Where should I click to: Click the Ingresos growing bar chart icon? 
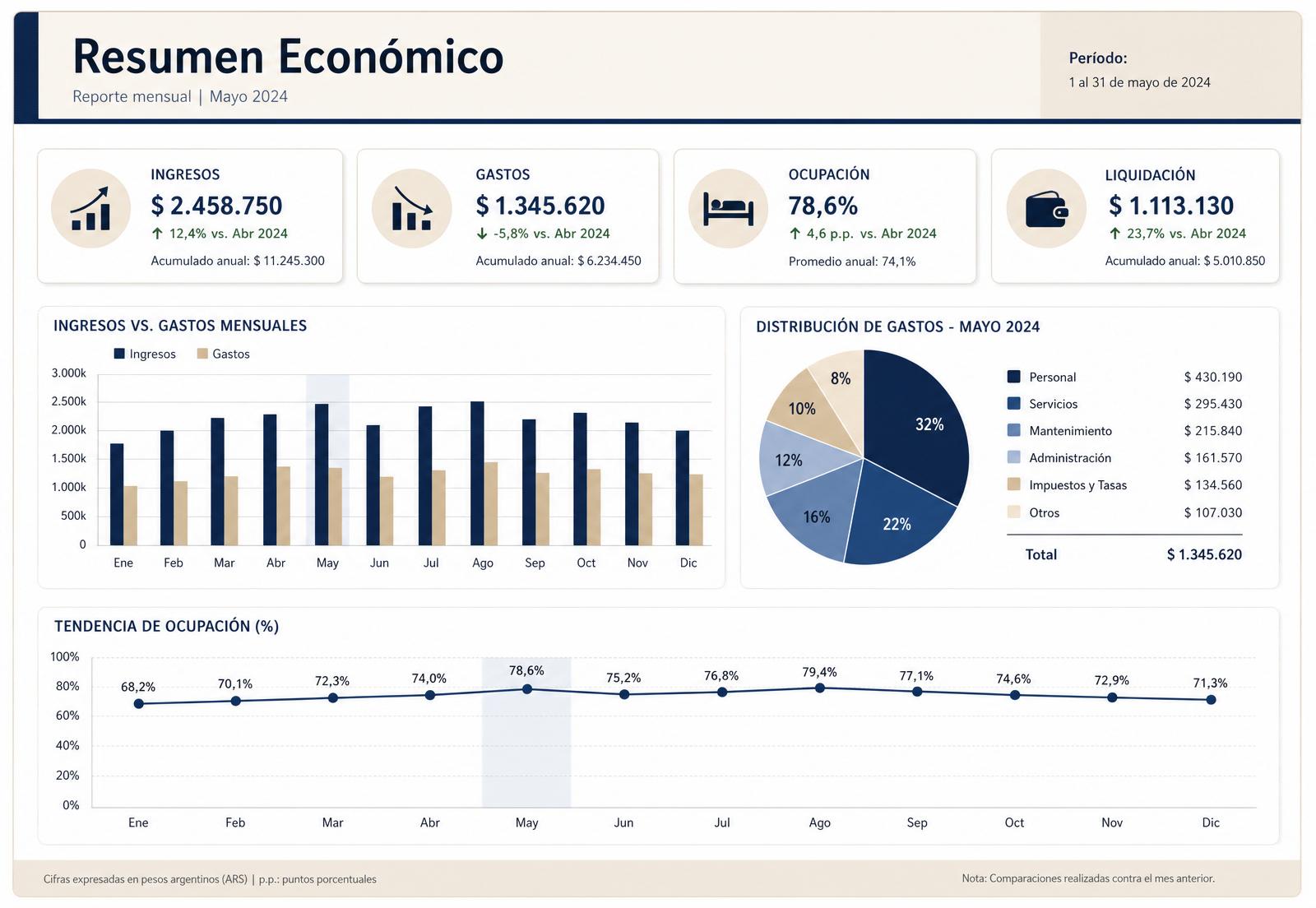point(90,209)
